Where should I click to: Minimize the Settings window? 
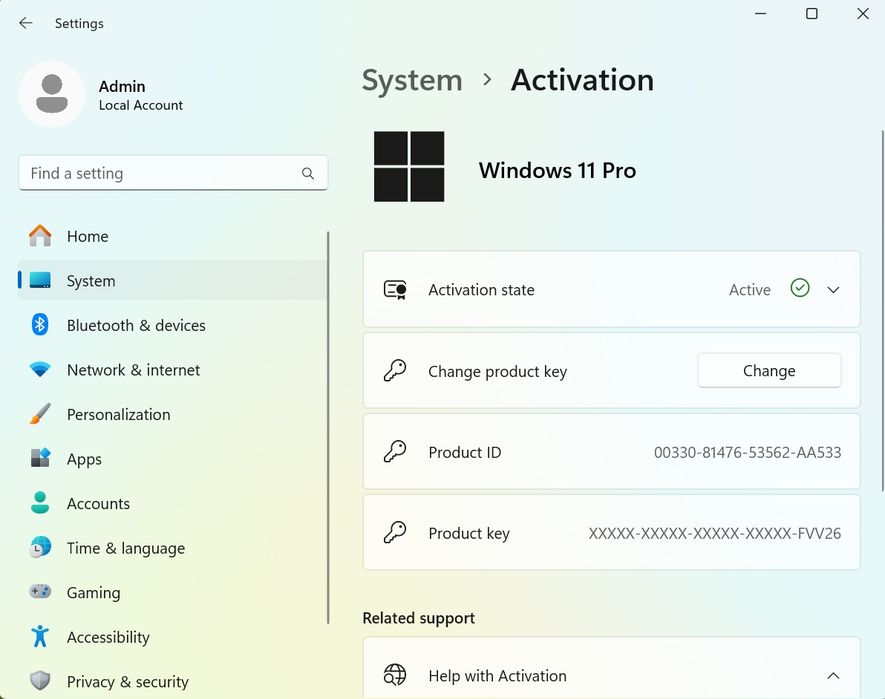761,14
